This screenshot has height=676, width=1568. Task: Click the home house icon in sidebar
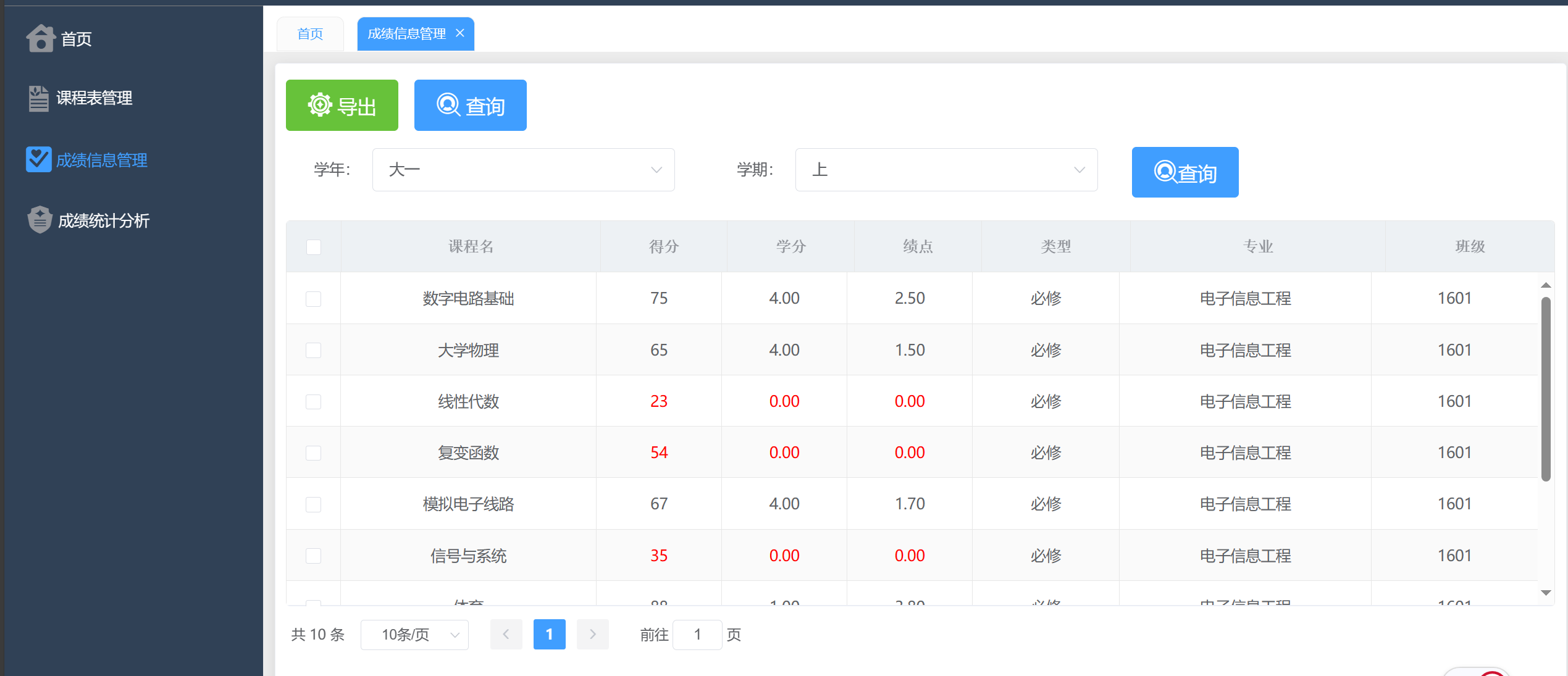41,38
